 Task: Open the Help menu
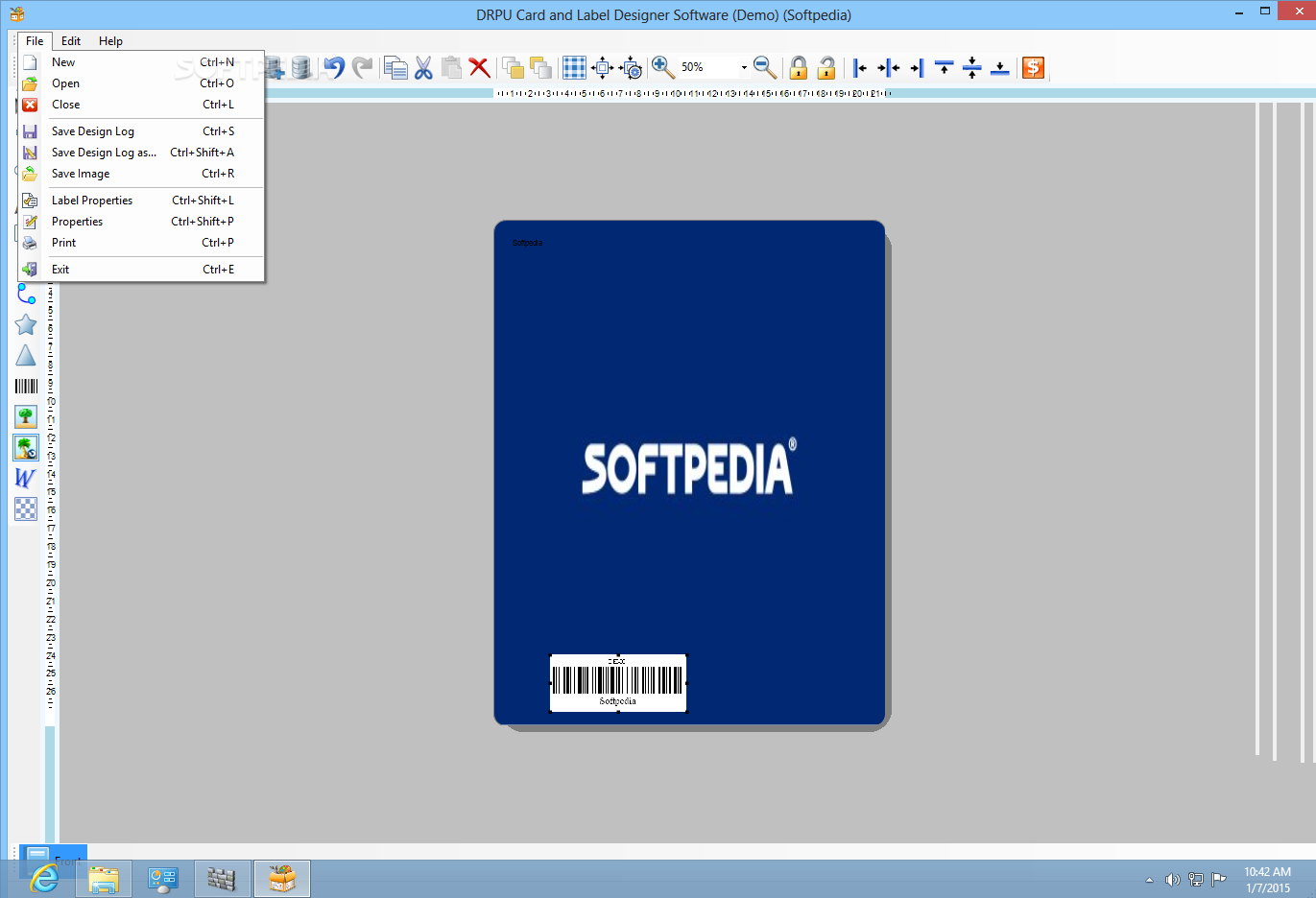[110, 41]
